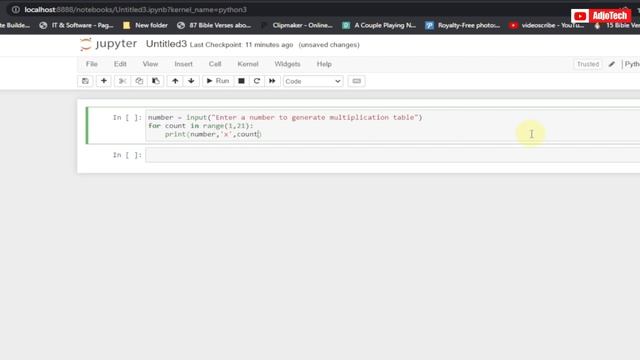Click the empty second code cell
640x360 pixels.
click(392, 155)
